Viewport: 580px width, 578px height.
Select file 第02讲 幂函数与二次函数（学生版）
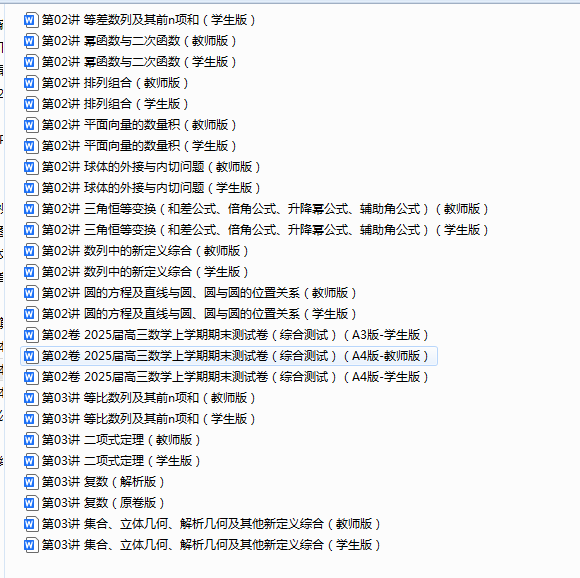click(x=130, y=62)
